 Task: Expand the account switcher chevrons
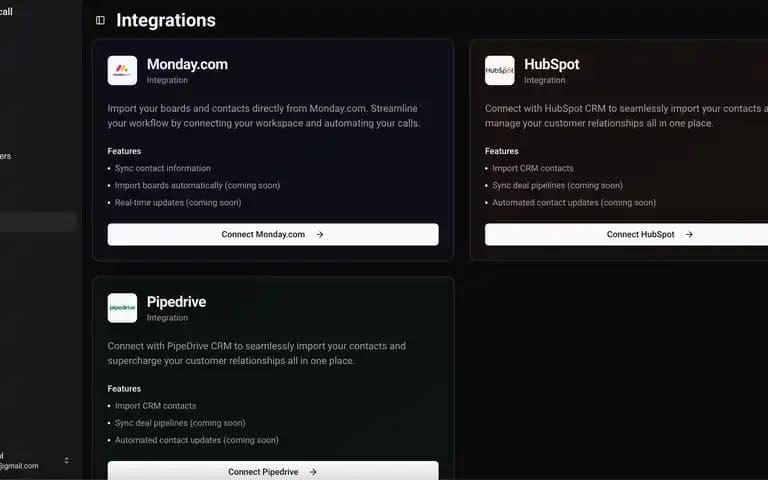tap(67, 460)
